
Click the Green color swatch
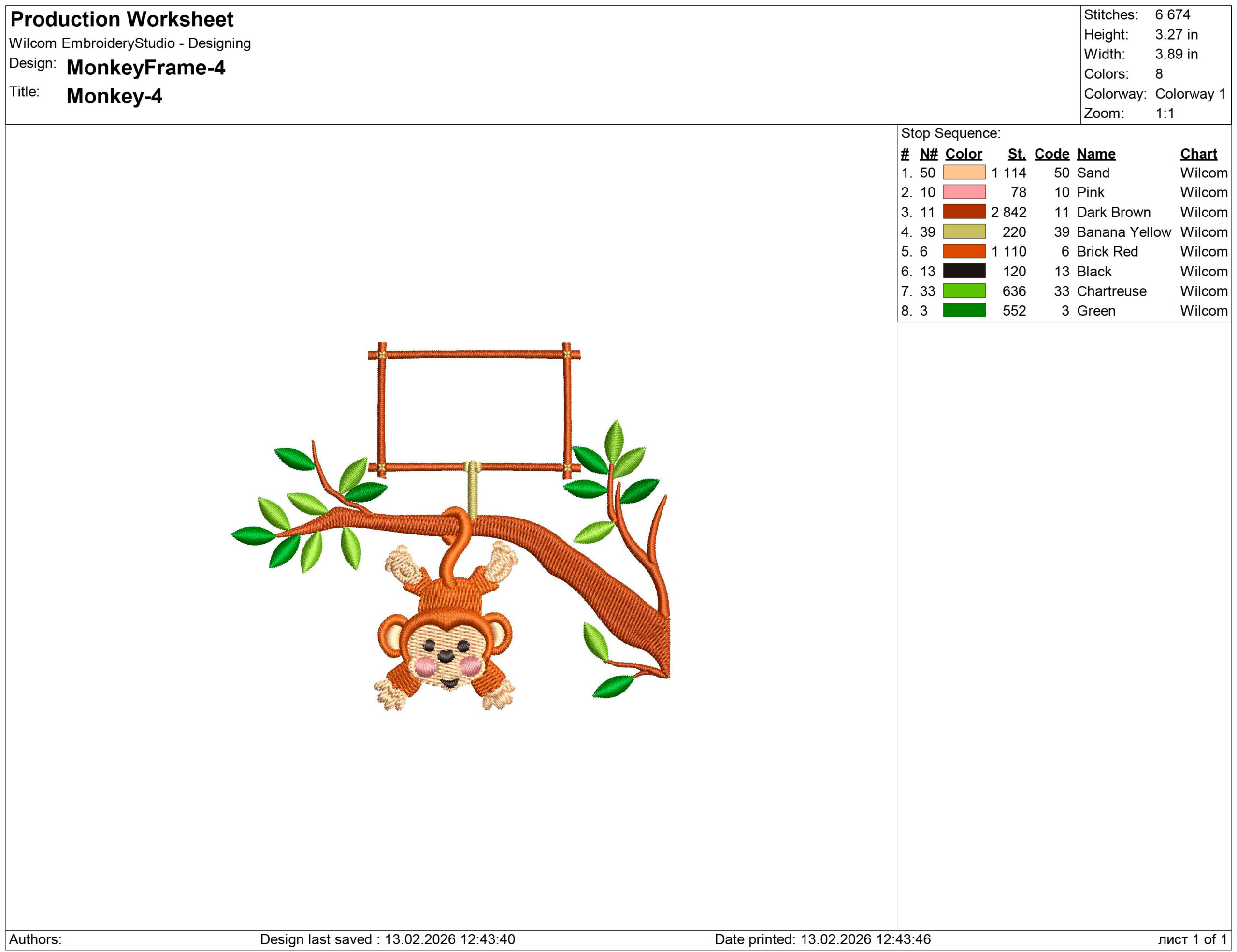pyautogui.click(x=964, y=310)
